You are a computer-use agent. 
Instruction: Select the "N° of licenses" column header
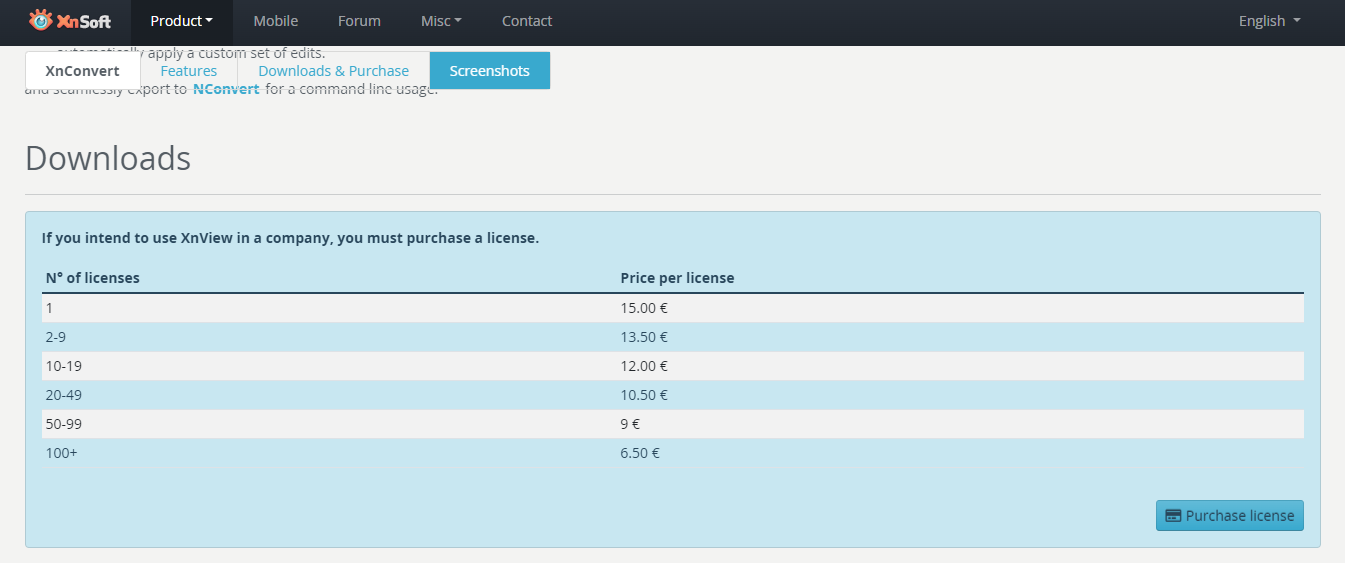[x=93, y=278]
